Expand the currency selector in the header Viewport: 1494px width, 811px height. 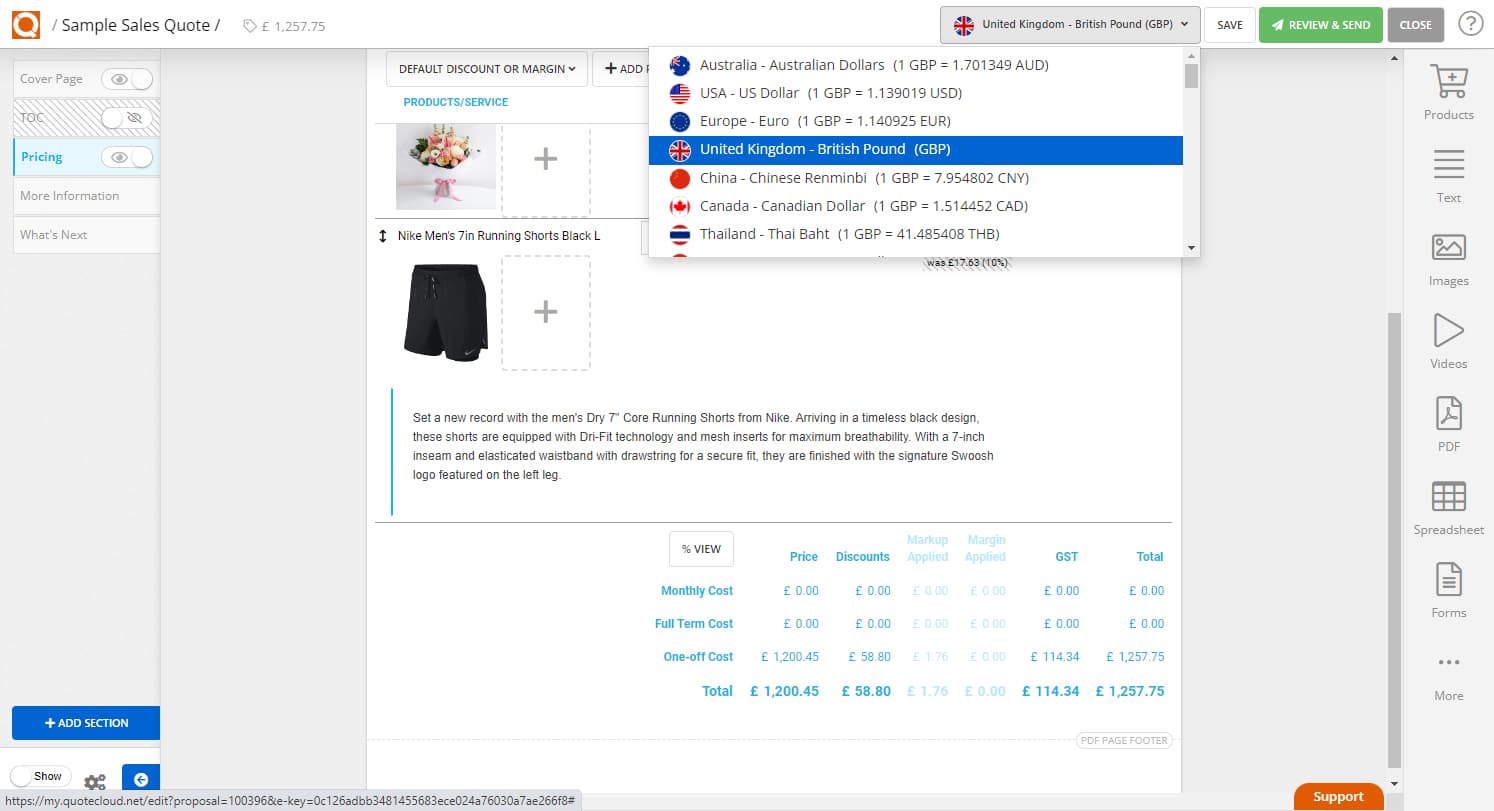[1069, 24]
